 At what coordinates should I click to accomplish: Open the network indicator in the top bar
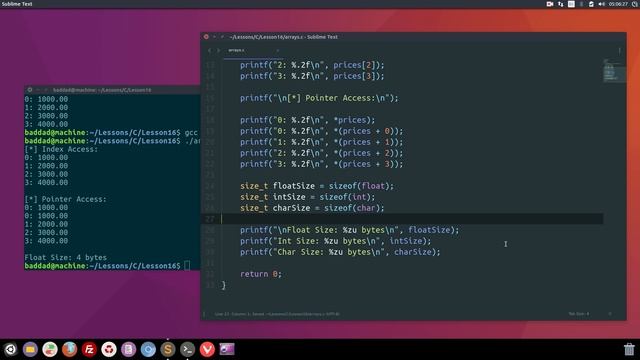coord(560,4)
